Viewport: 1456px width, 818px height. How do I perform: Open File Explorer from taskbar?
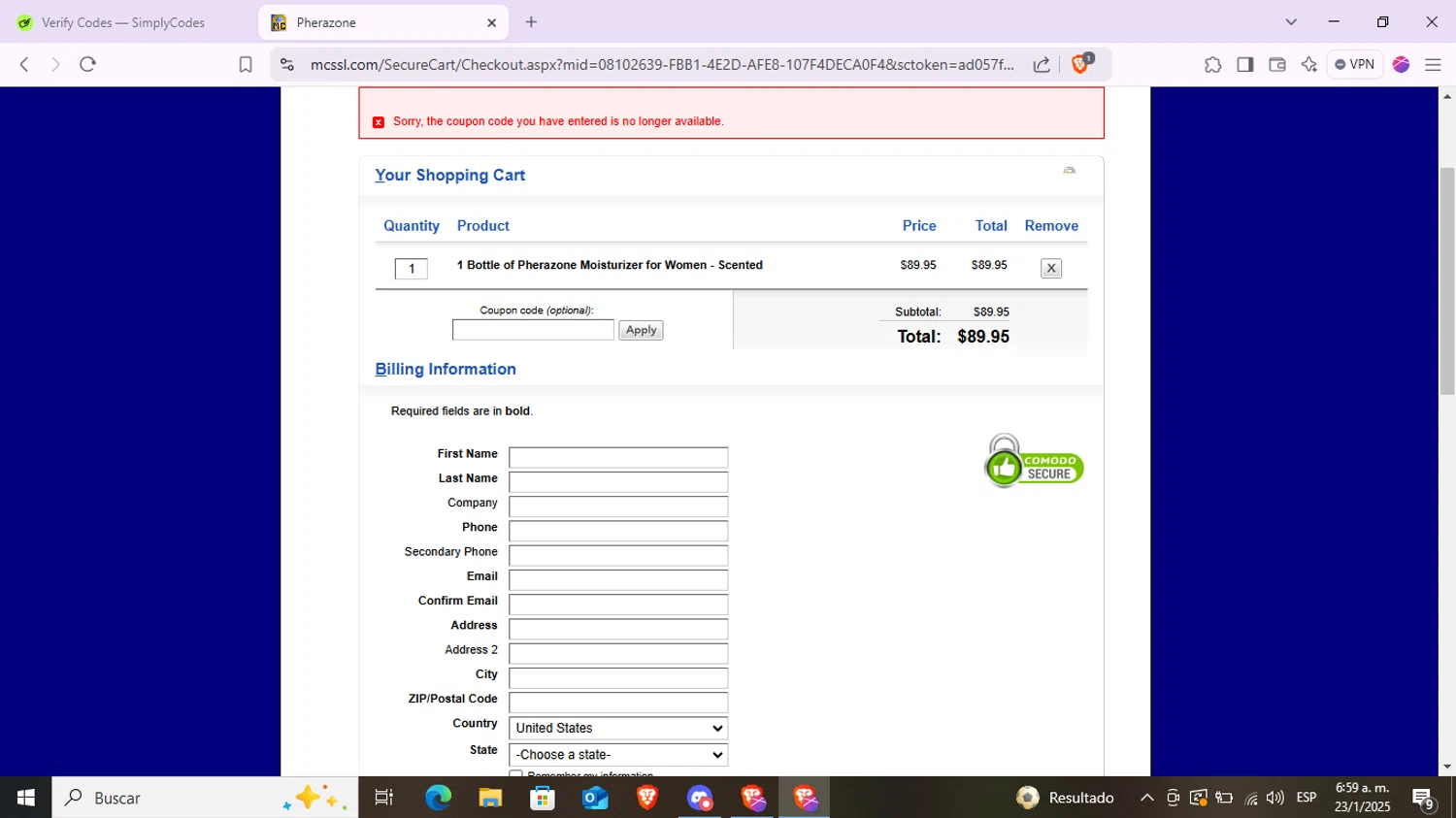(490, 798)
